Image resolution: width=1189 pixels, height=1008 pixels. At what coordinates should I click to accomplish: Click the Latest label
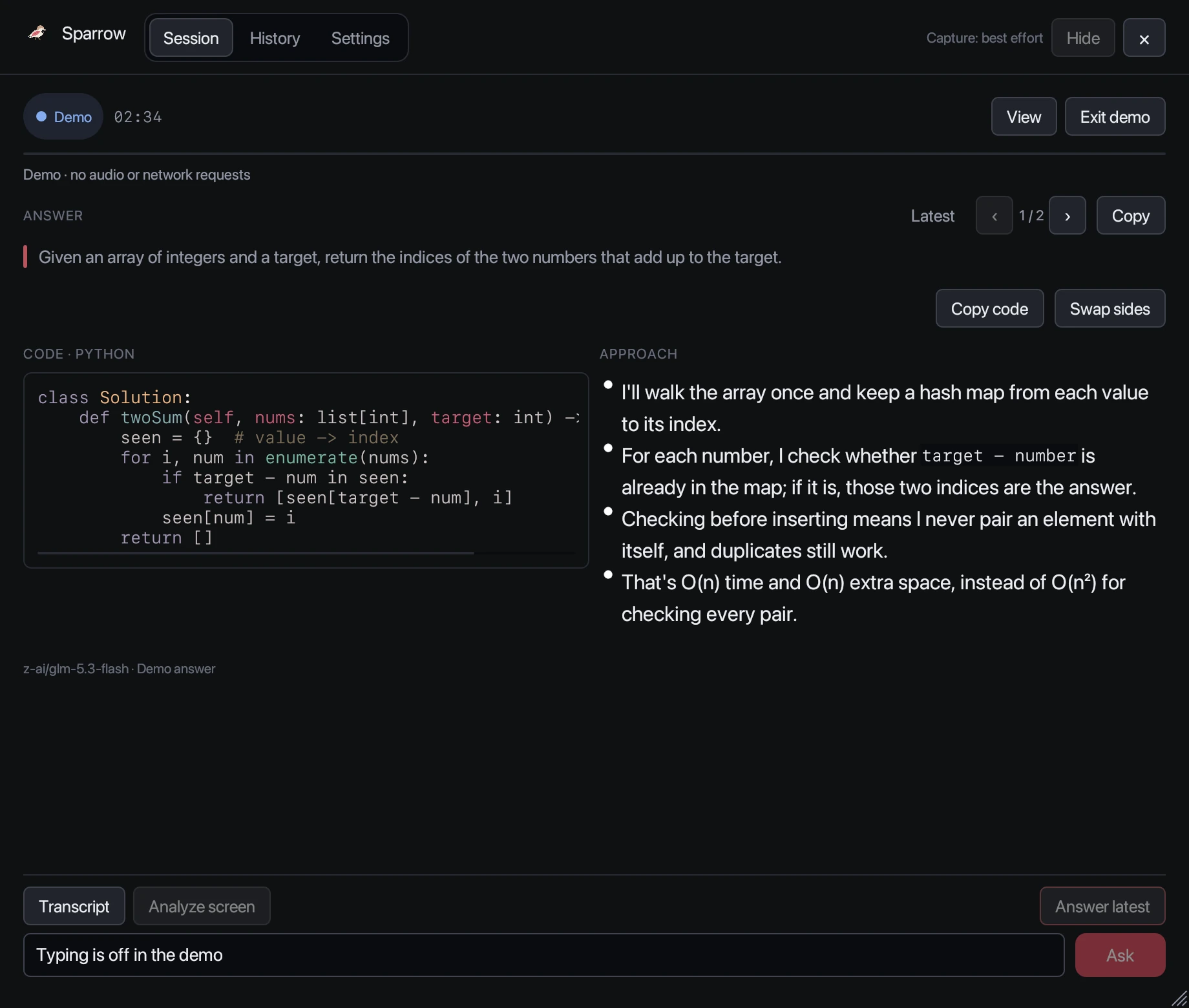(x=932, y=216)
